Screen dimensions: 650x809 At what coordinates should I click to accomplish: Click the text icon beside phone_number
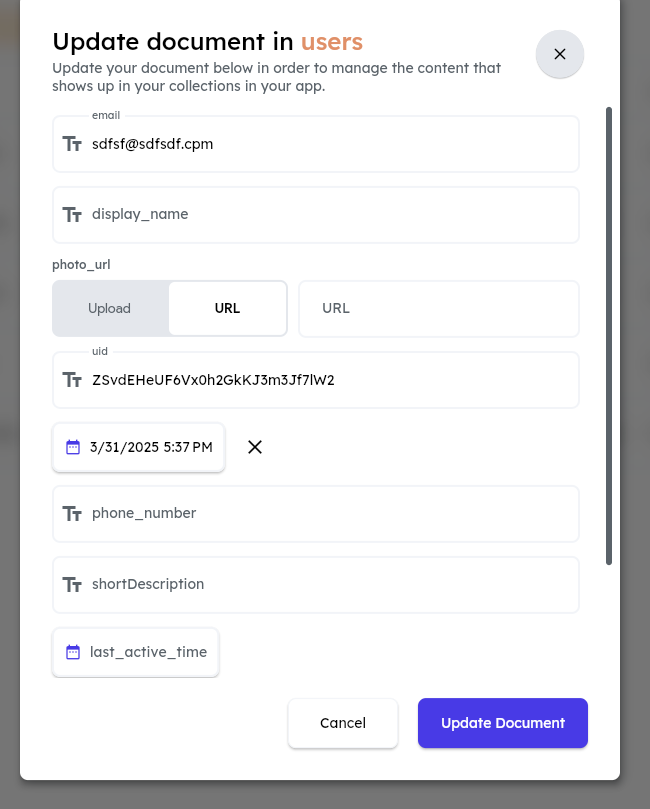pyautogui.click(x=72, y=514)
